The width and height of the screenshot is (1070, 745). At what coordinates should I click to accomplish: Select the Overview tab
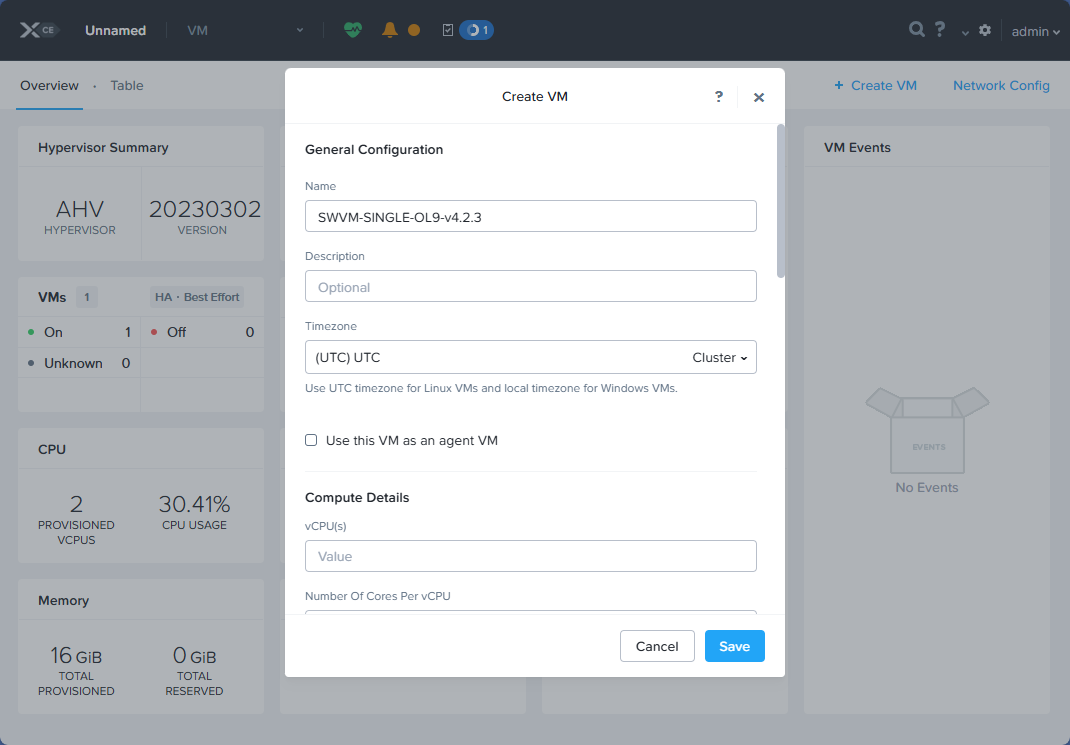click(49, 85)
